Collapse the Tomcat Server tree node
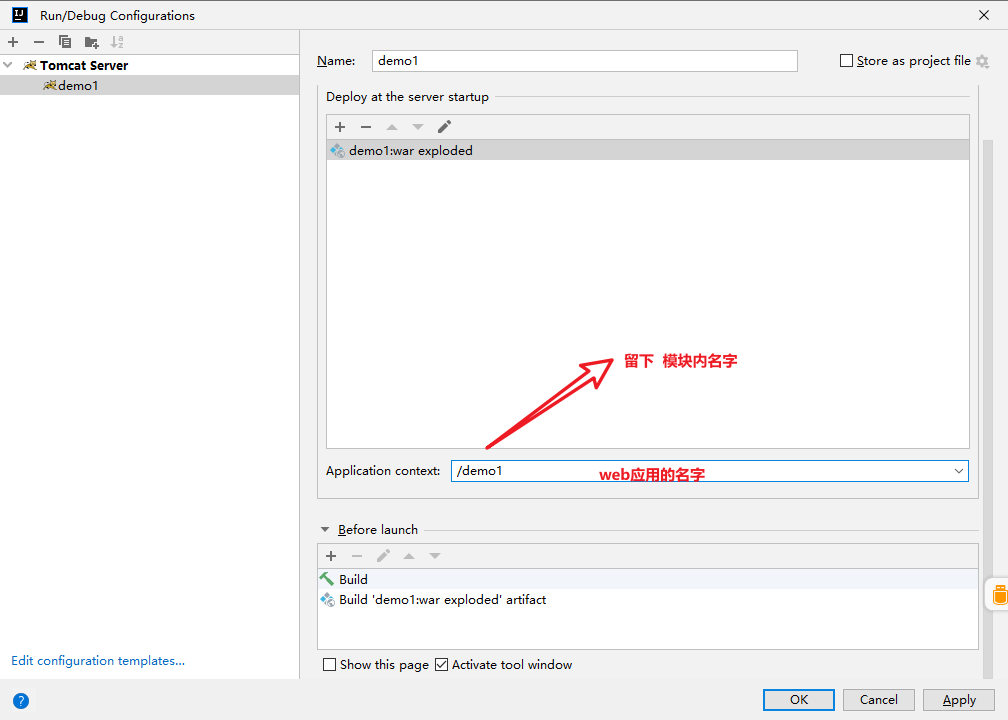 click(8, 65)
